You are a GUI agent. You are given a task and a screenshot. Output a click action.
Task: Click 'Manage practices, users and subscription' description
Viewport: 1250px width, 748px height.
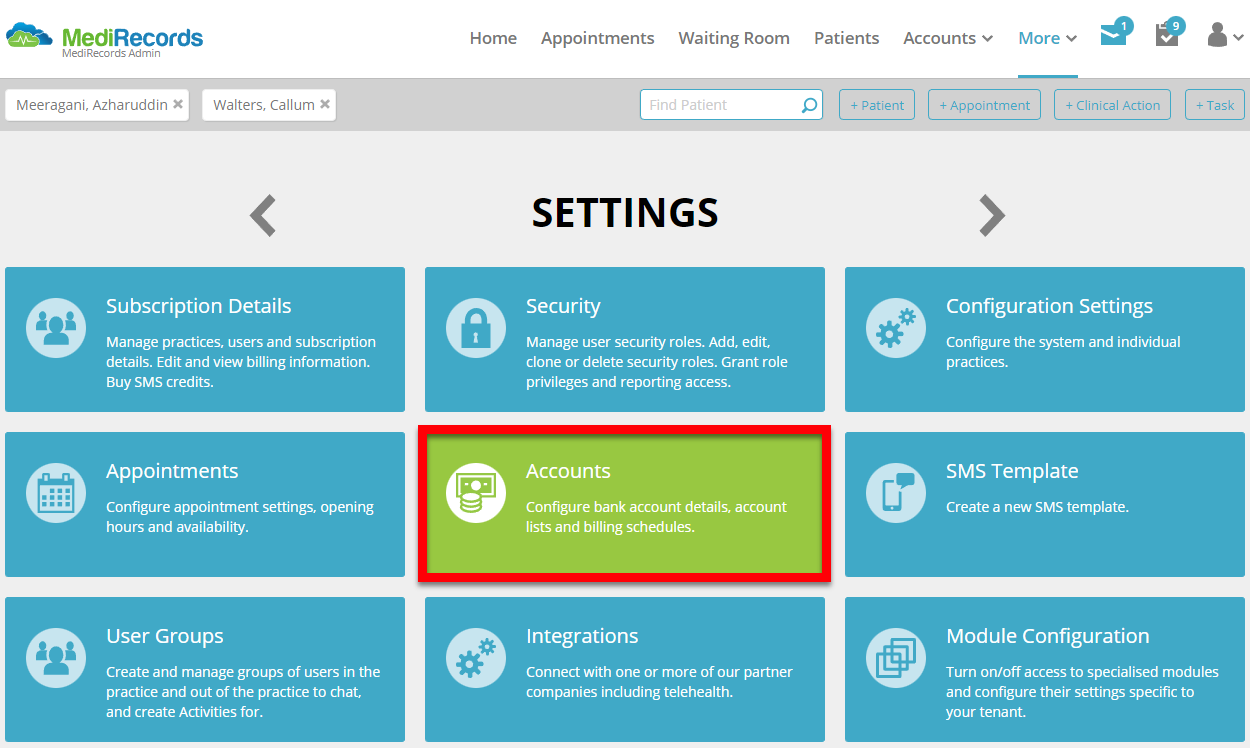click(241, 362)
